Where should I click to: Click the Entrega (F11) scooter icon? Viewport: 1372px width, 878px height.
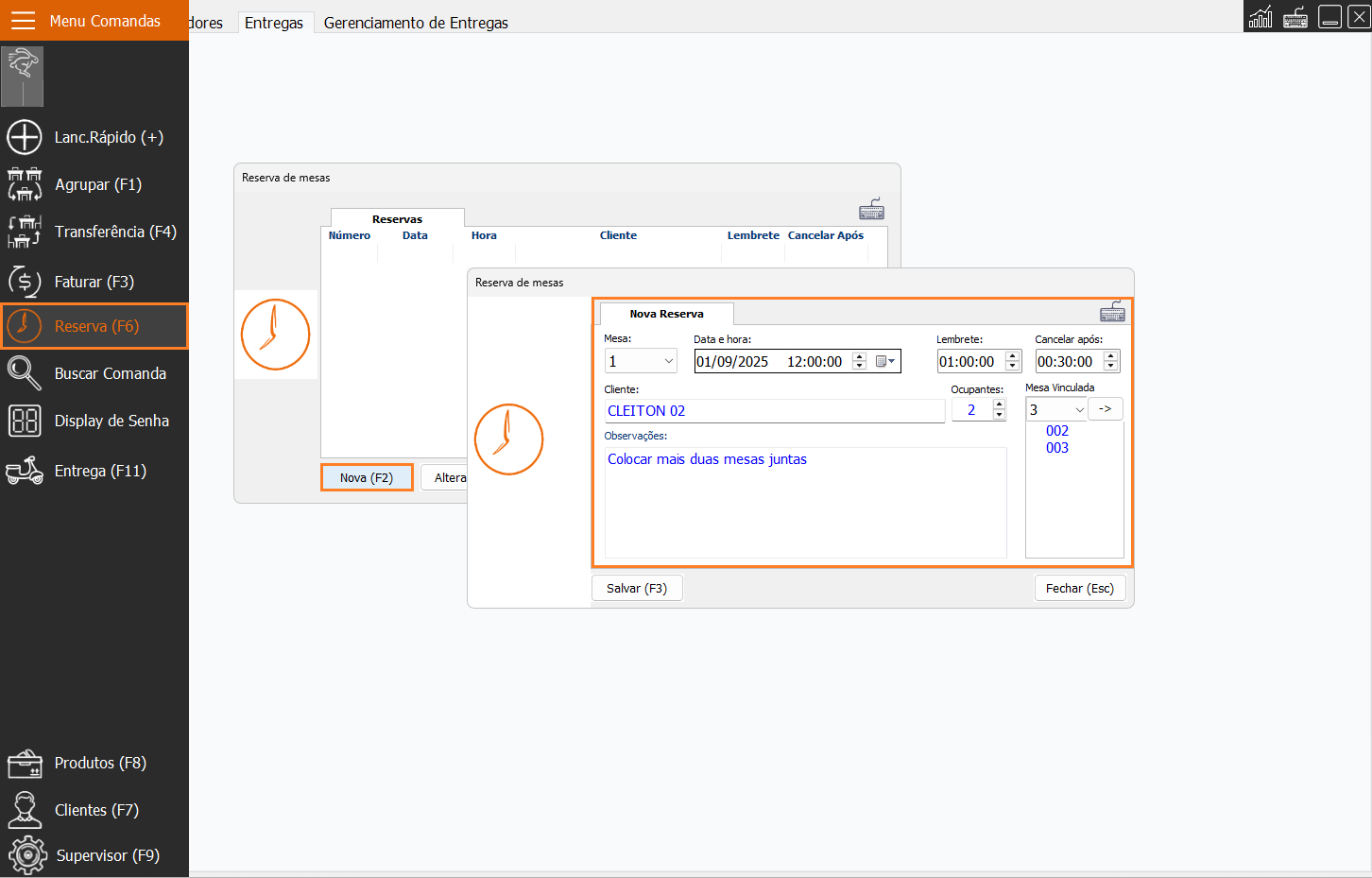pyautogui.click(x=25, y=471)
